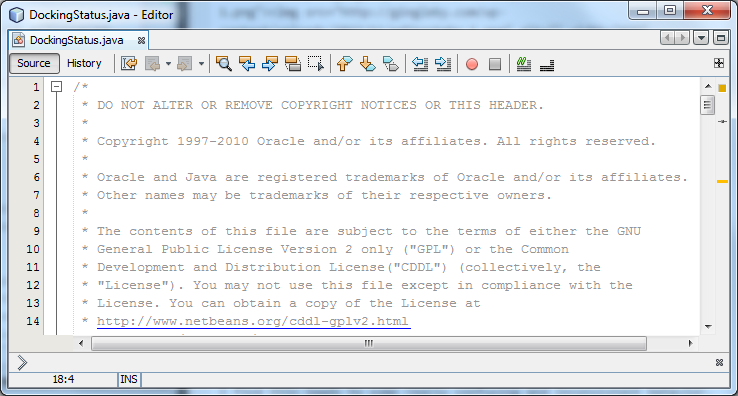Collapse the comment fold at line 1
This screenshot has width=738, height=396.
point(56,87)
